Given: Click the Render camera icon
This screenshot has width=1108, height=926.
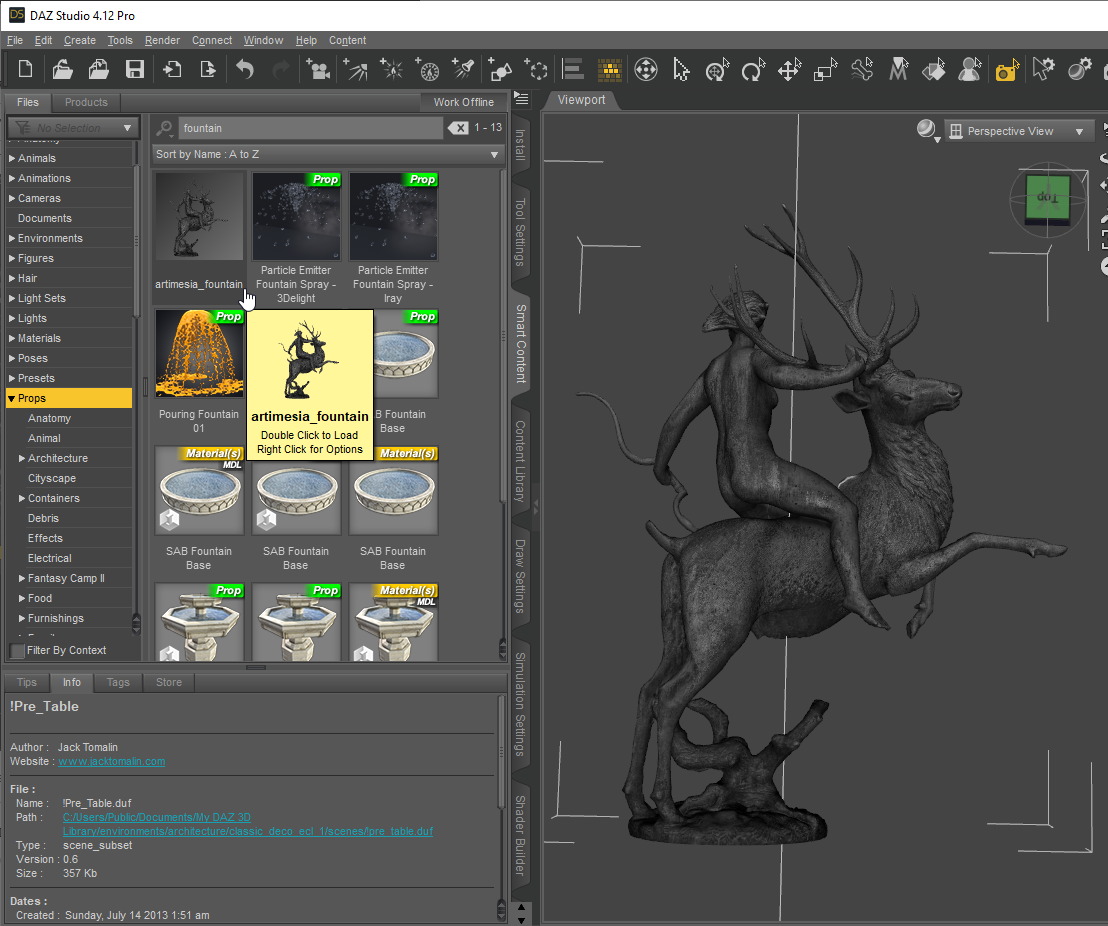Looking at the screenshot, I should tap(1006, 70).
